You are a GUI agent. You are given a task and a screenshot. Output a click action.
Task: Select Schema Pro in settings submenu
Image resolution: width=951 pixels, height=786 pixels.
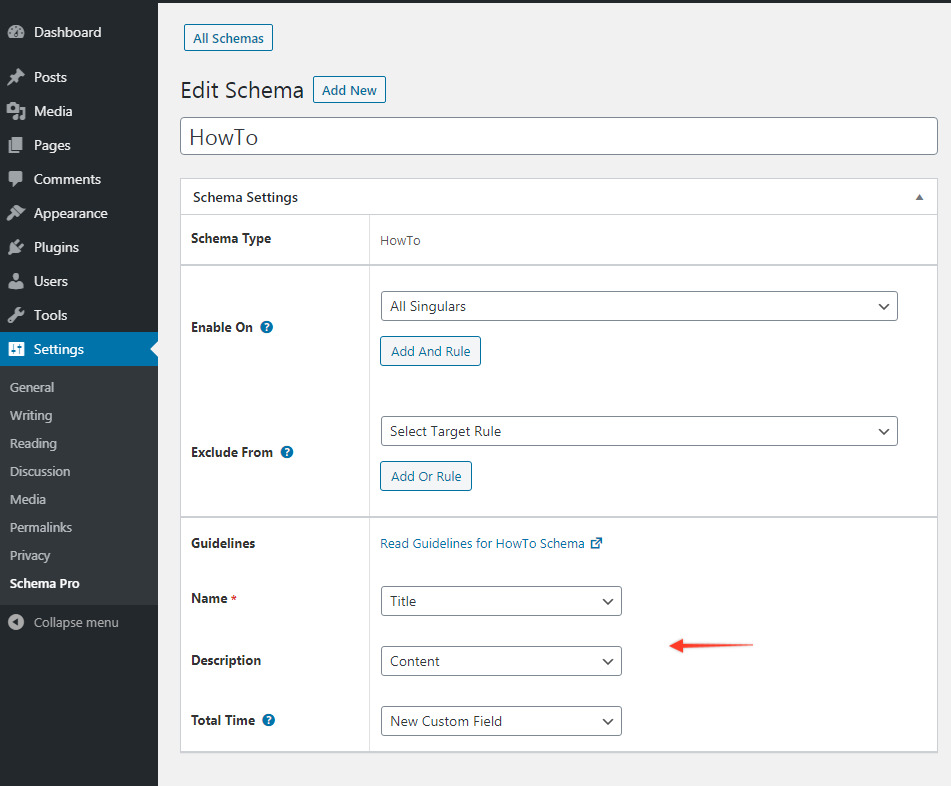point(44,583)
